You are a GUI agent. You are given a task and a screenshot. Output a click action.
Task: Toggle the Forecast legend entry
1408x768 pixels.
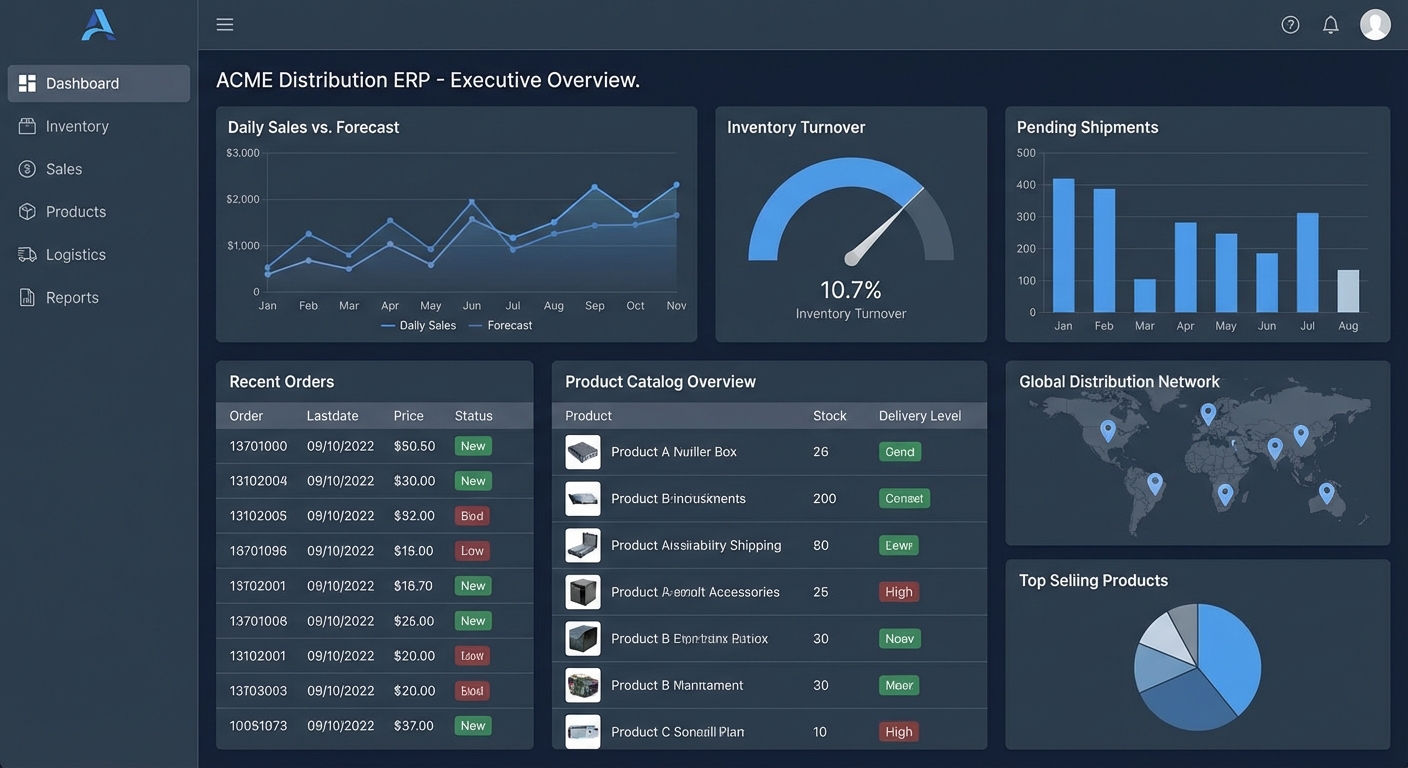[x=500, y=325]
